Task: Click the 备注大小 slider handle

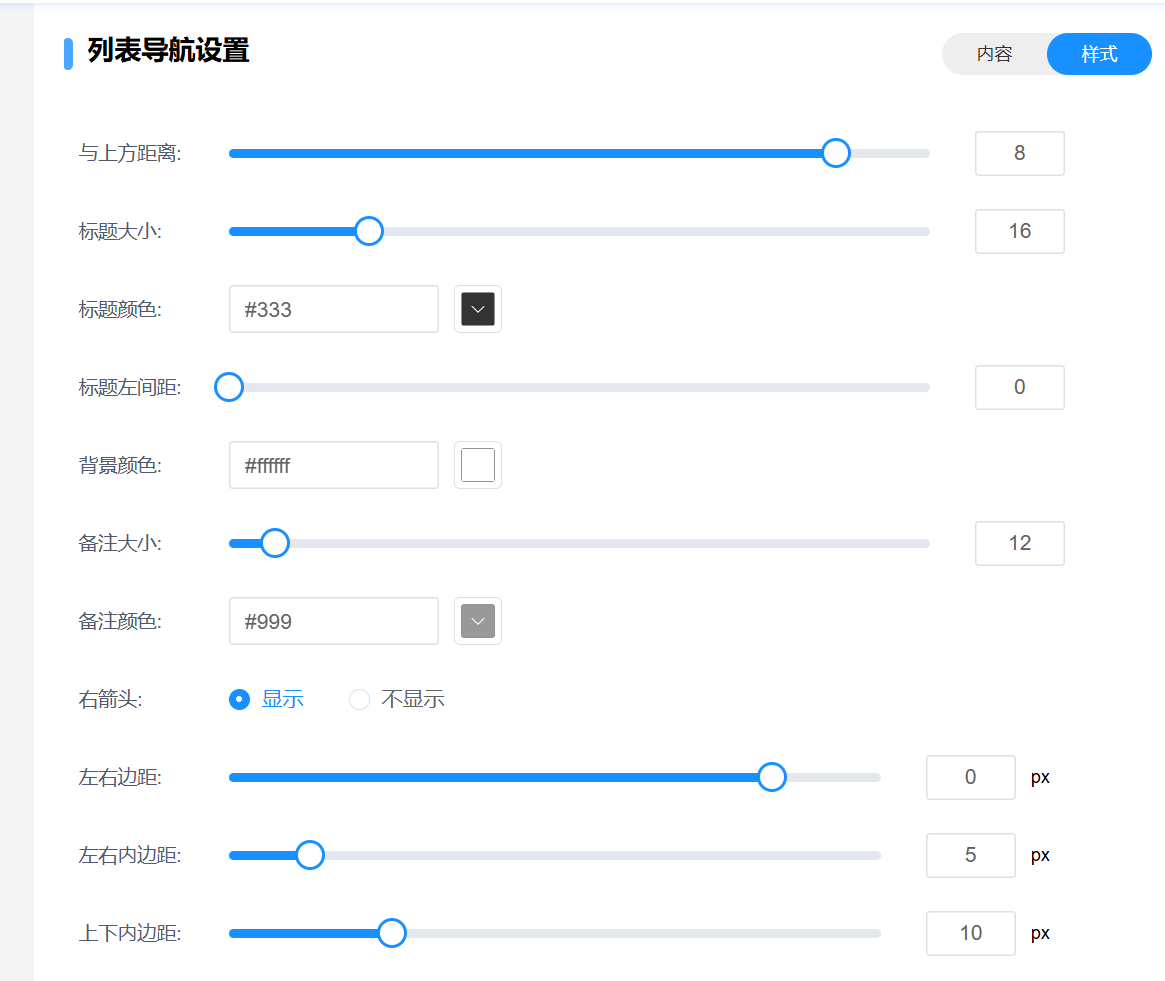Action: coord(275,543)
